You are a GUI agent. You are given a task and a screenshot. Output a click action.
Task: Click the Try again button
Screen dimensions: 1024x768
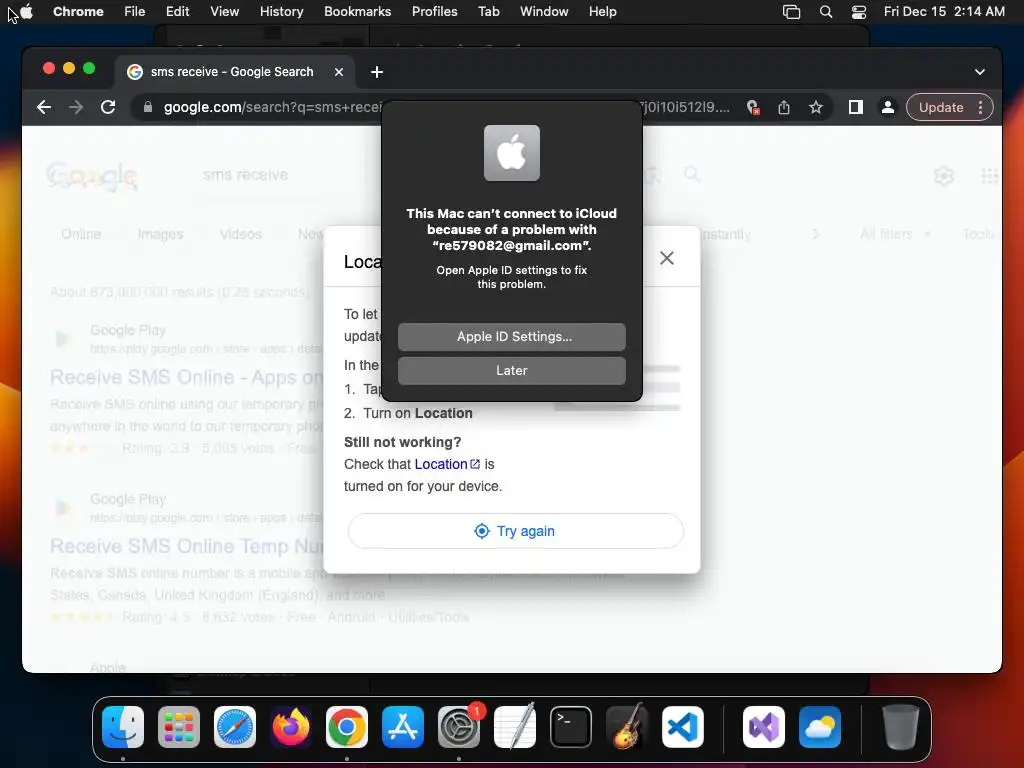(x=515, y=531)
